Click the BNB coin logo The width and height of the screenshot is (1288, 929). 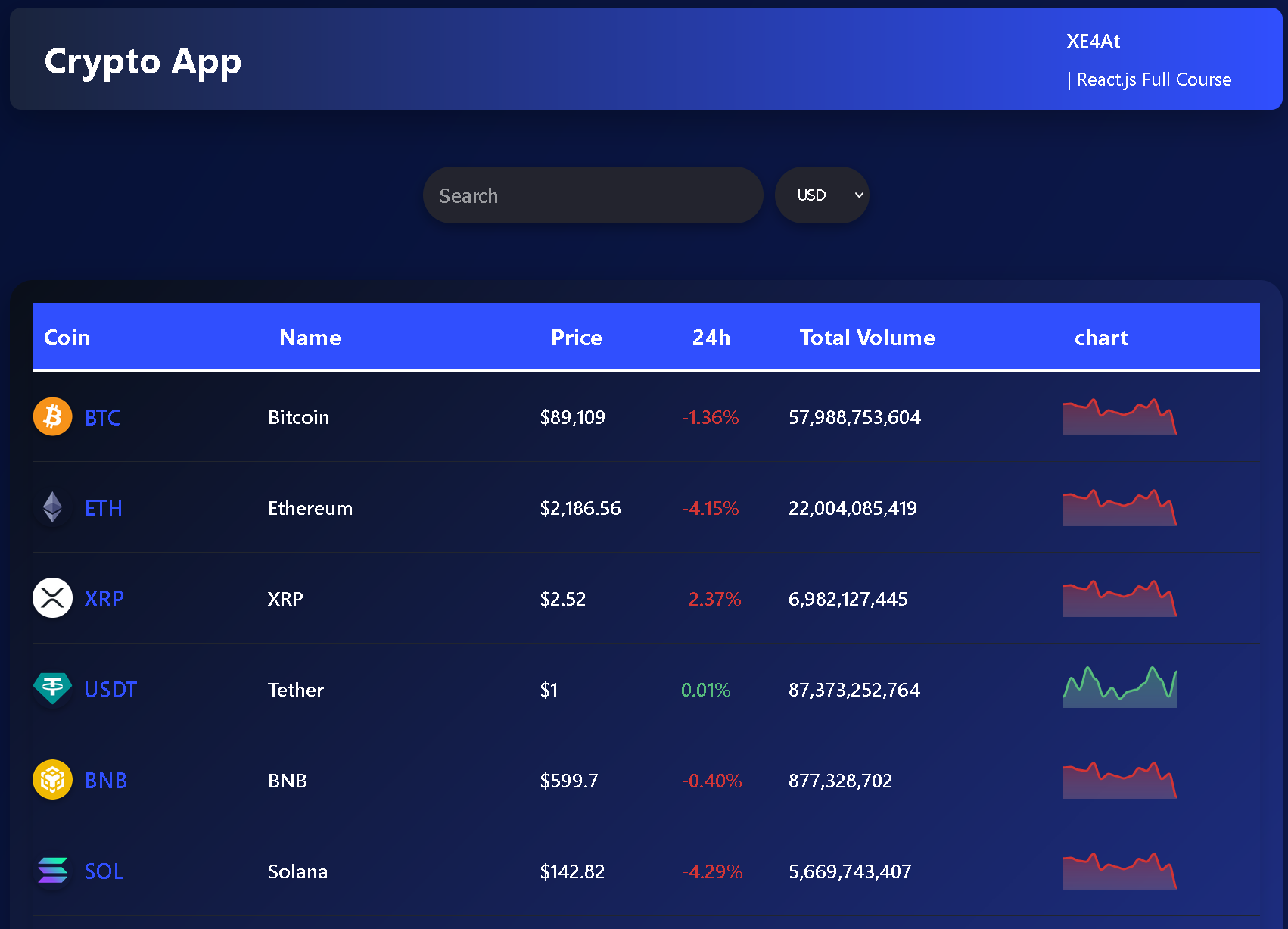tap(52, 780)
